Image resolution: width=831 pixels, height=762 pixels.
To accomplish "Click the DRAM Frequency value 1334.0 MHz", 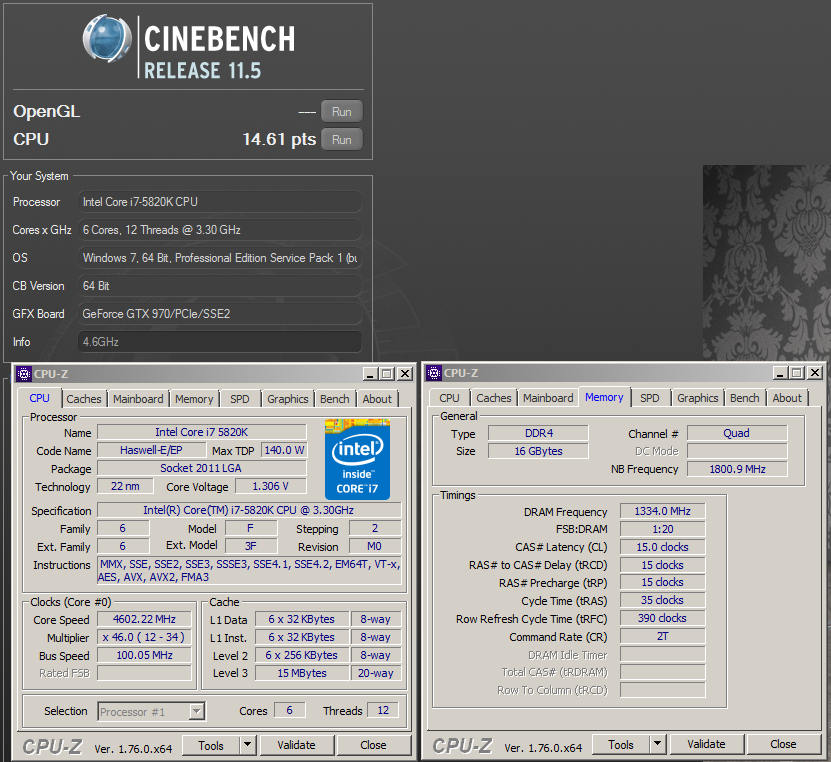I will click(662, 511).
